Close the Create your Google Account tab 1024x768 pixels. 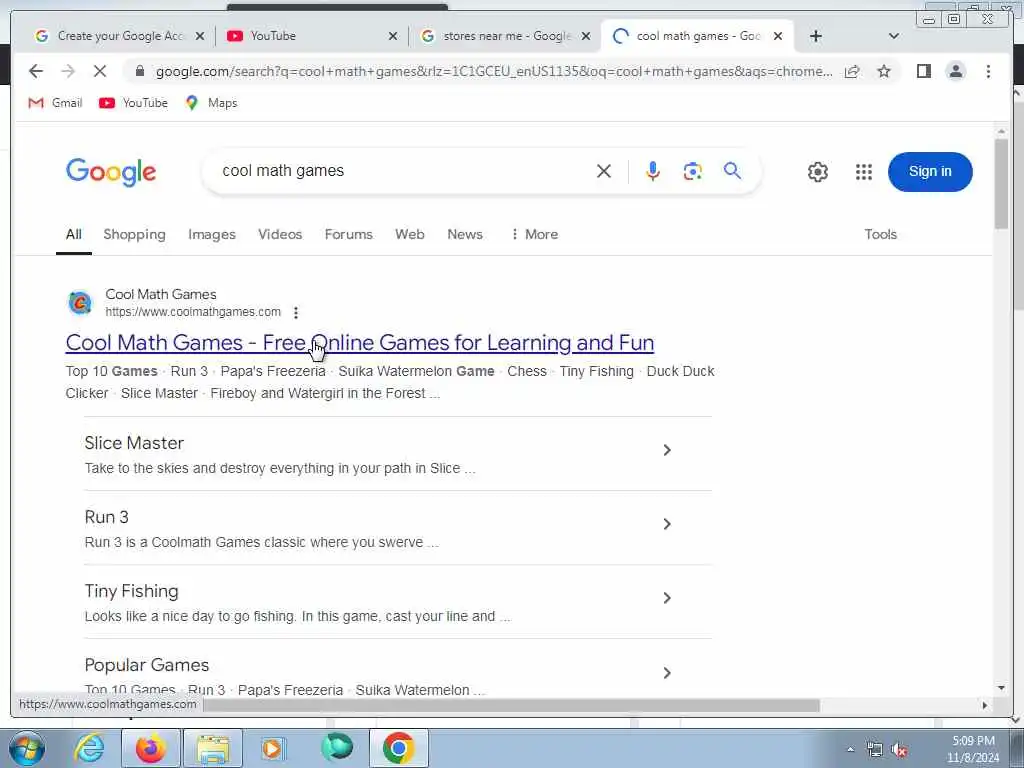coord(200,36)
